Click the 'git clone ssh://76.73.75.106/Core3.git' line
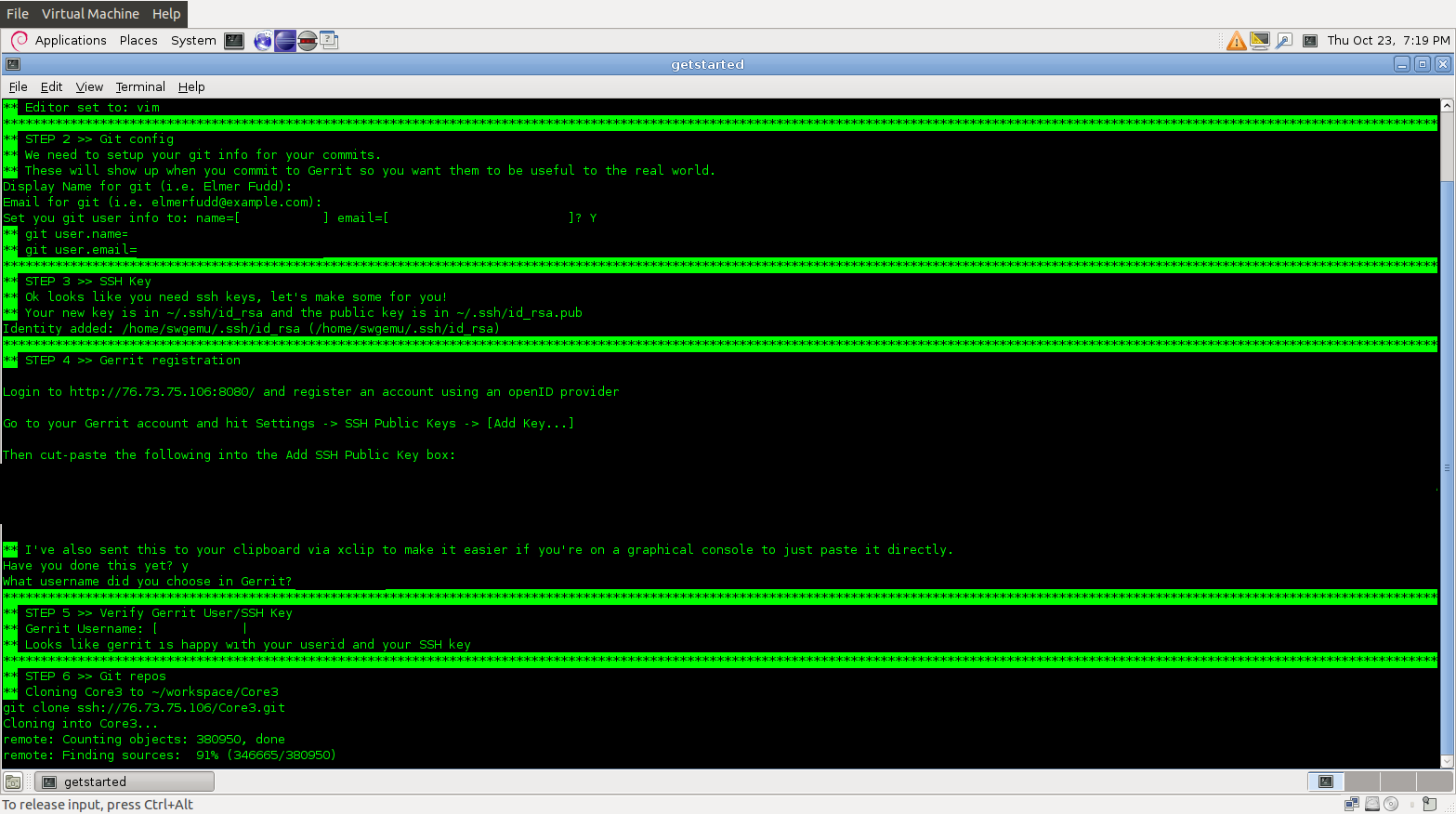The image size is (1456, 814). pos(144,707)
